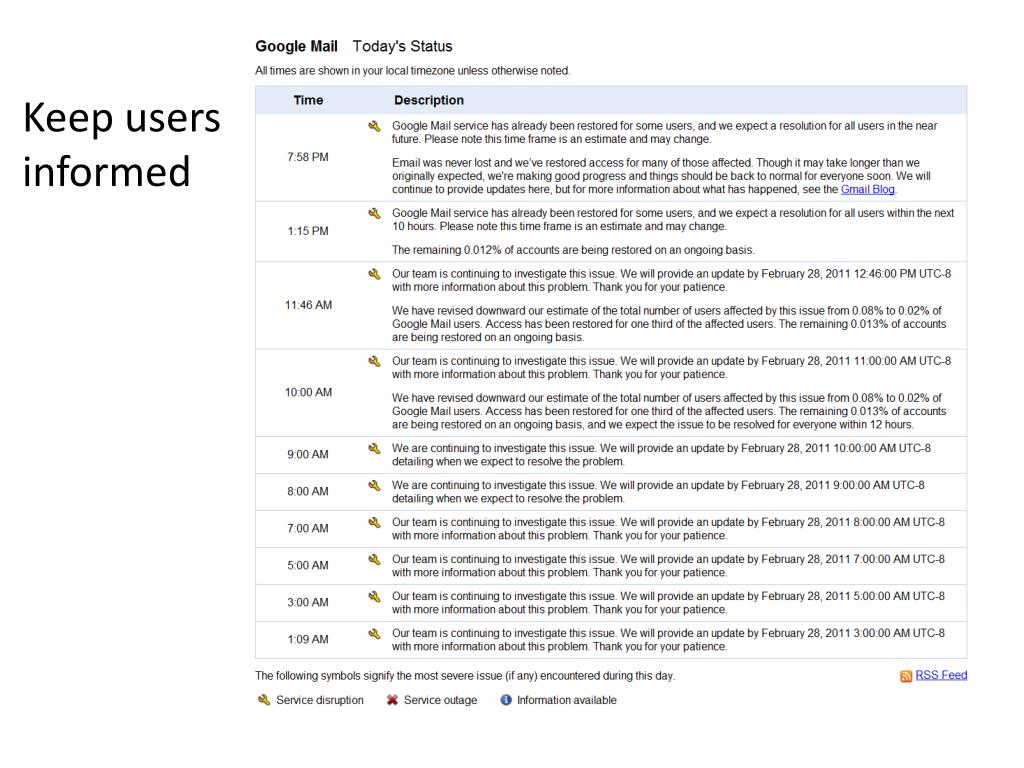Viewport: 1024px width, 768px height.
Task: Select the 1:15 PM time cell
Action: point(308,231)
